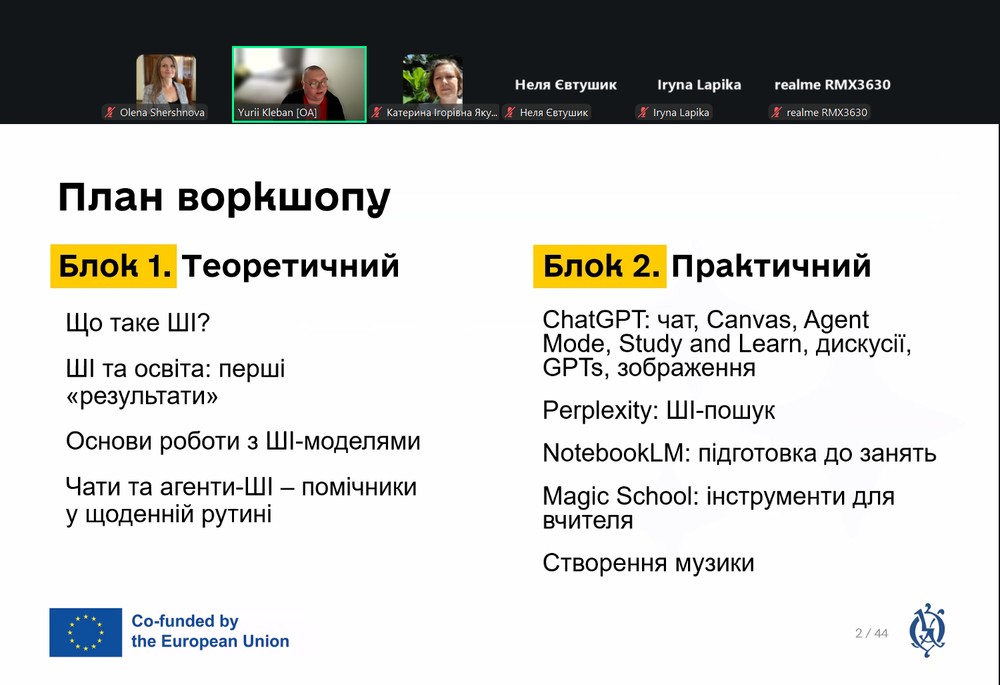The width and height of the screenshot is (1000, 685).
Task: Click the realme RMX3630 participant tile
Action: (x=832, y=85)
